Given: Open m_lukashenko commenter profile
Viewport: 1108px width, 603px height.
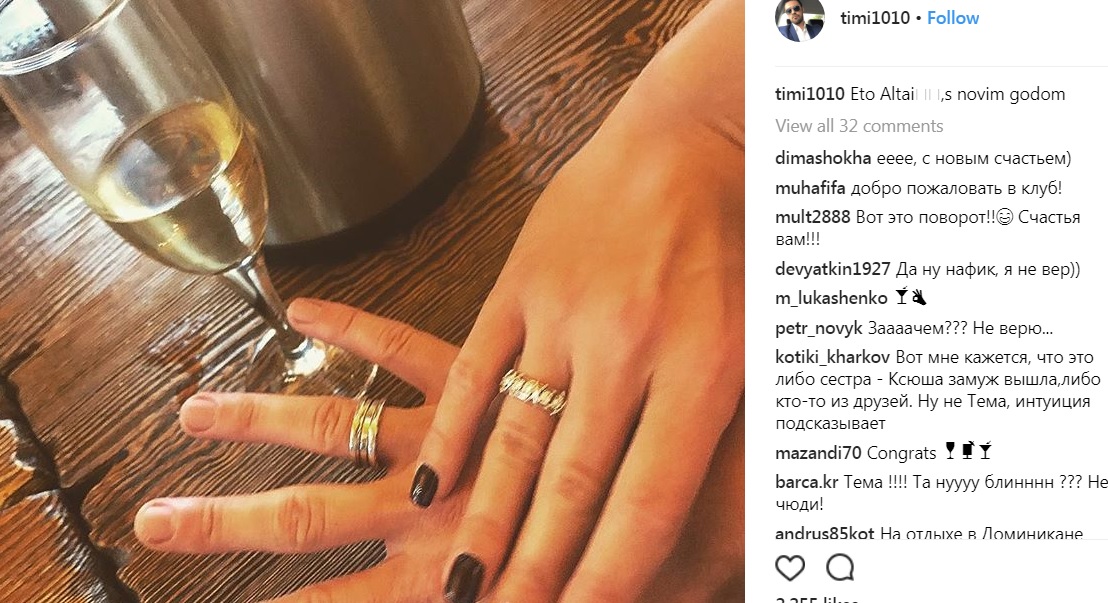Looking at the screenshot, I should coord(831,298).
